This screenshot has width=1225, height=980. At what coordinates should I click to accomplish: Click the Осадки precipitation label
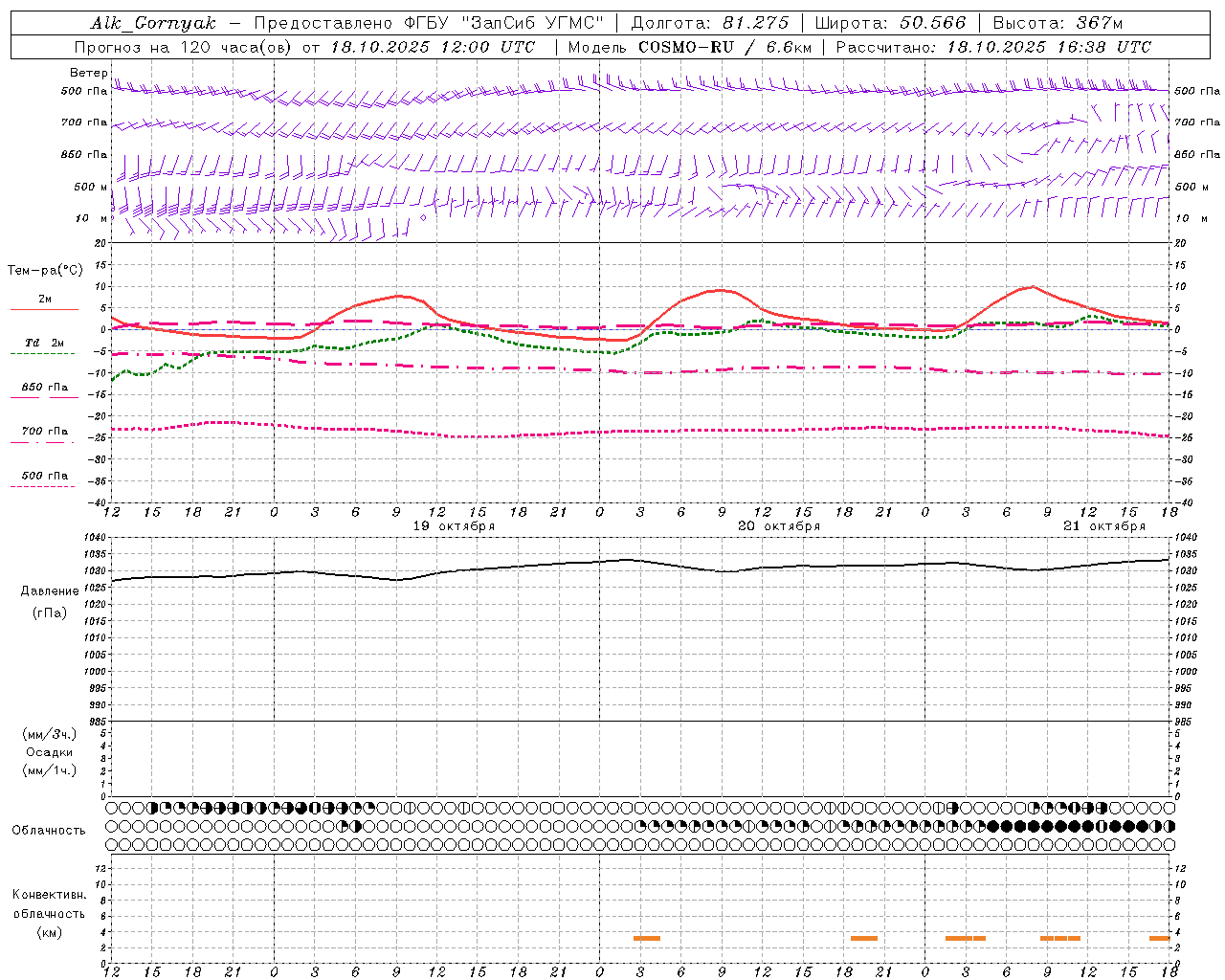(49, 752)
